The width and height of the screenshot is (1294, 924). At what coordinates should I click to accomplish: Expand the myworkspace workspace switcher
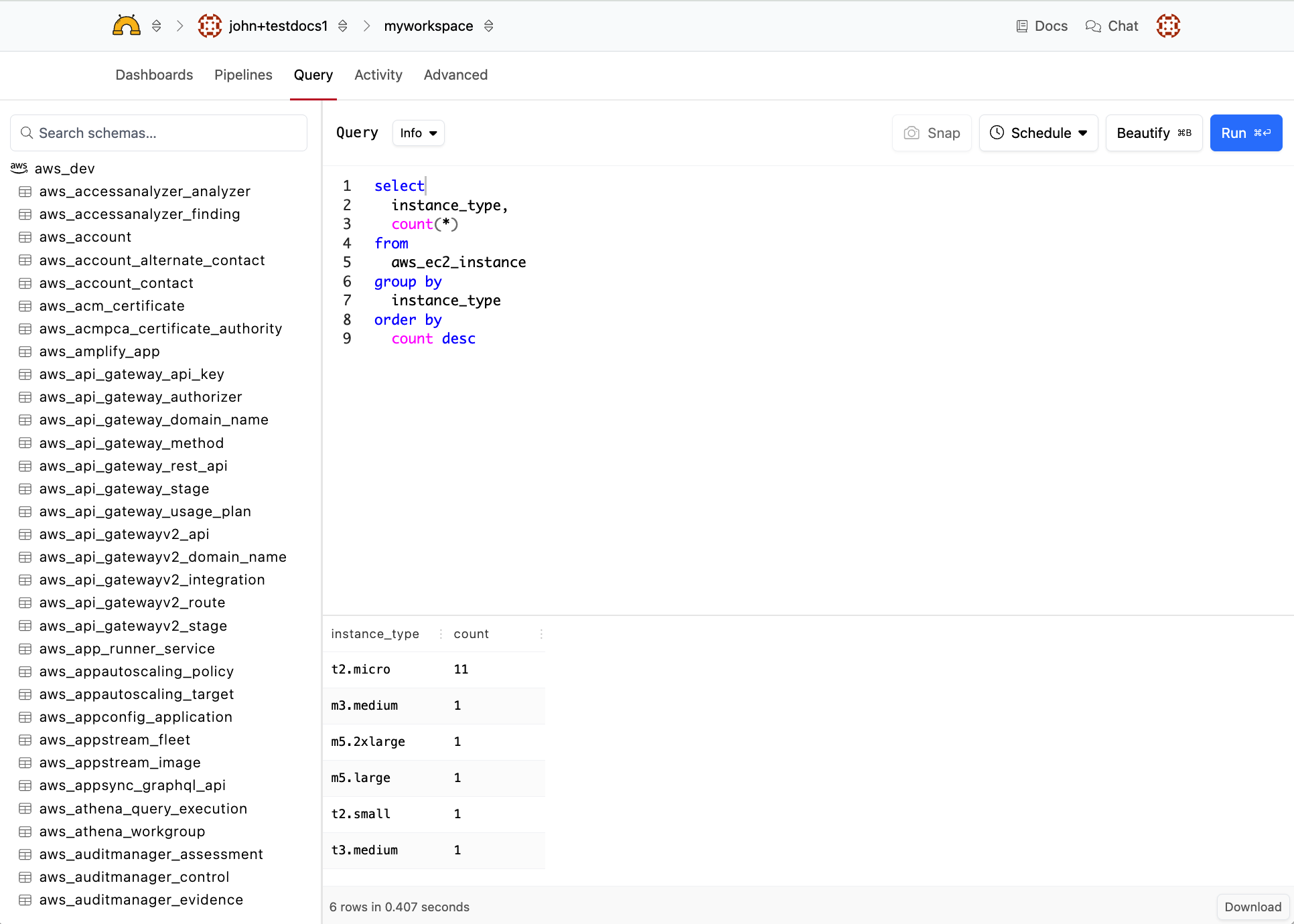coord(489,26)
